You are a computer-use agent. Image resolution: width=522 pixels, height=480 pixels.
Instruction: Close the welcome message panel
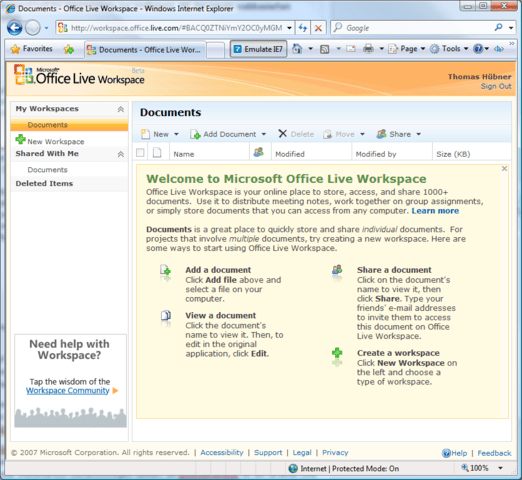pyautogui.click(x=504, y=169)
